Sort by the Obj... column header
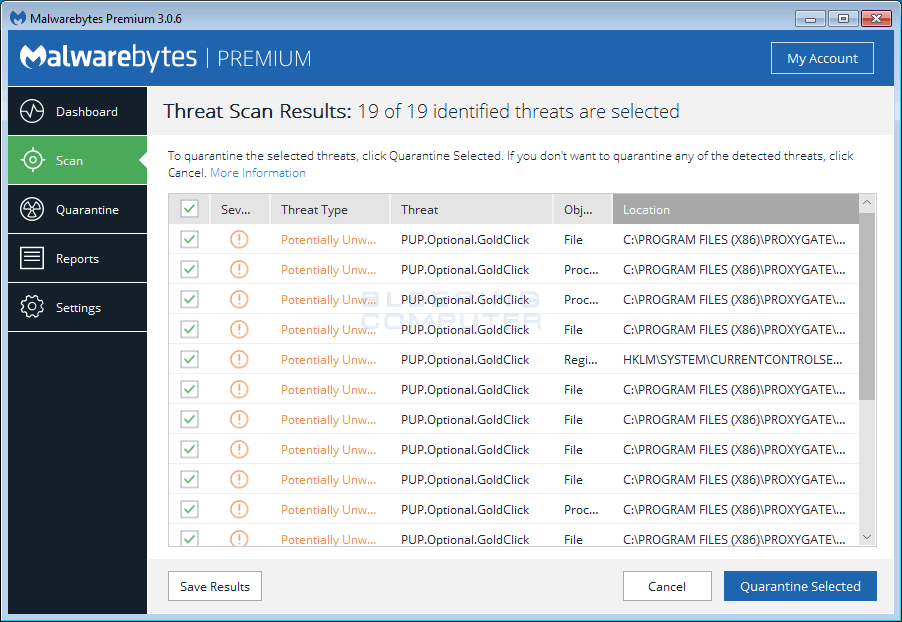 [x=582, y=209]
